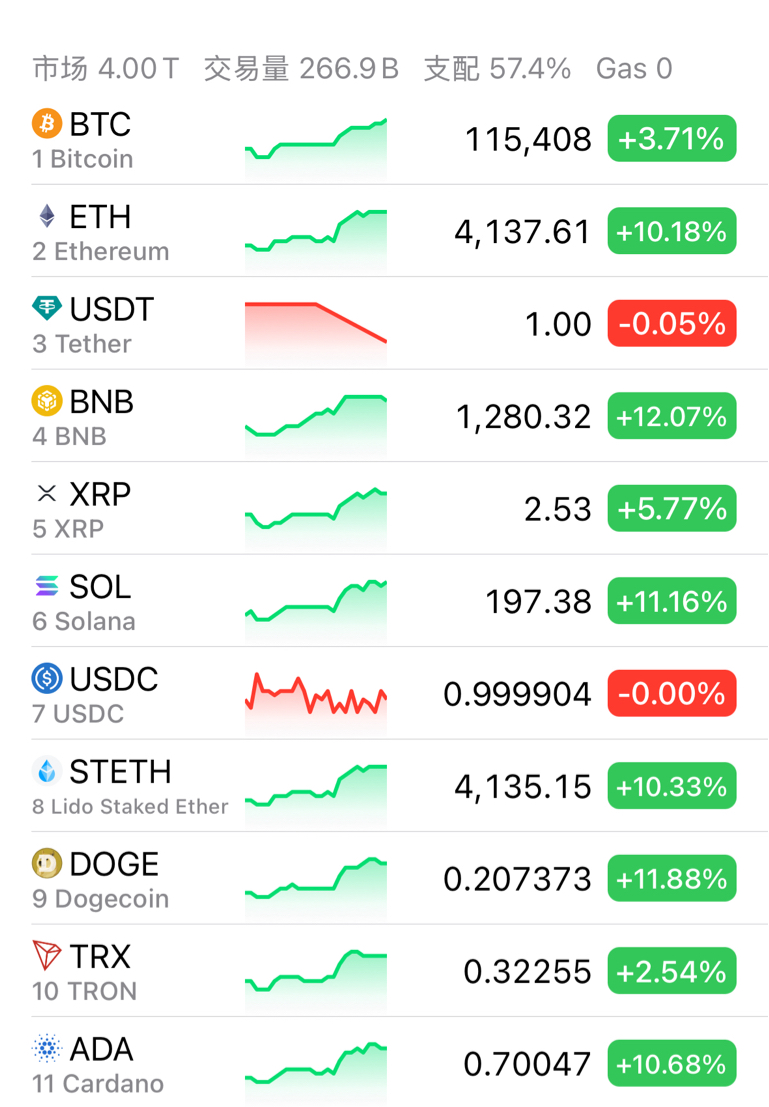Open the USDC red sparkline chart
The width and height of the screenshot is (769, 1107).
316,694
